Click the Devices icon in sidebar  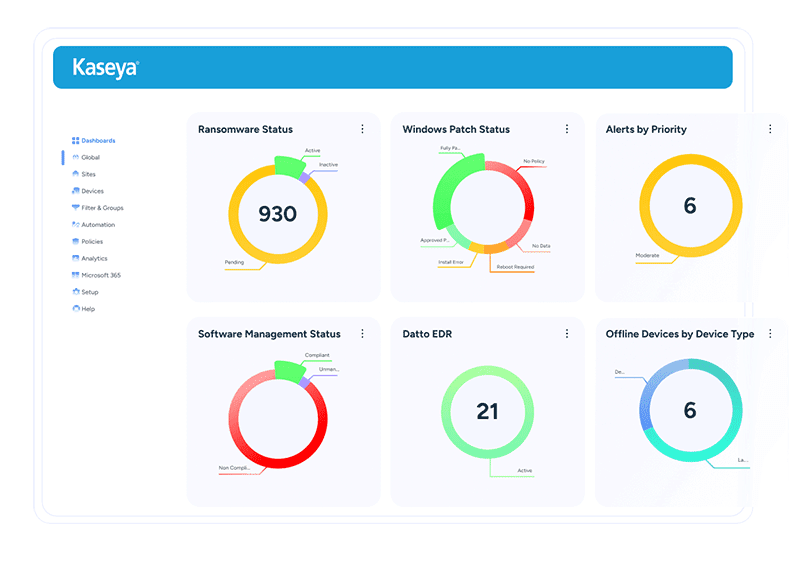[x=75, y=191]
